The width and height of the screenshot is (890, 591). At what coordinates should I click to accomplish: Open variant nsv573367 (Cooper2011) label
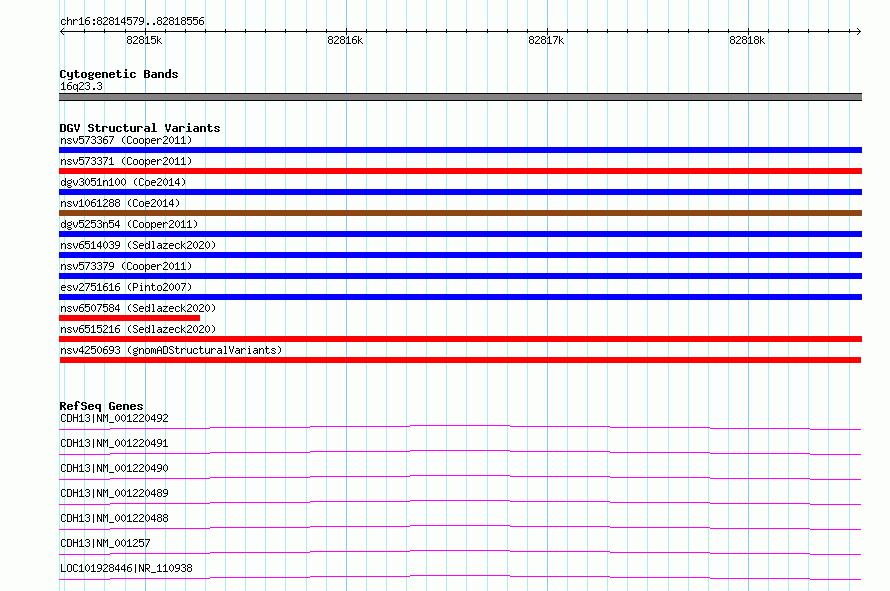[126, 140]
